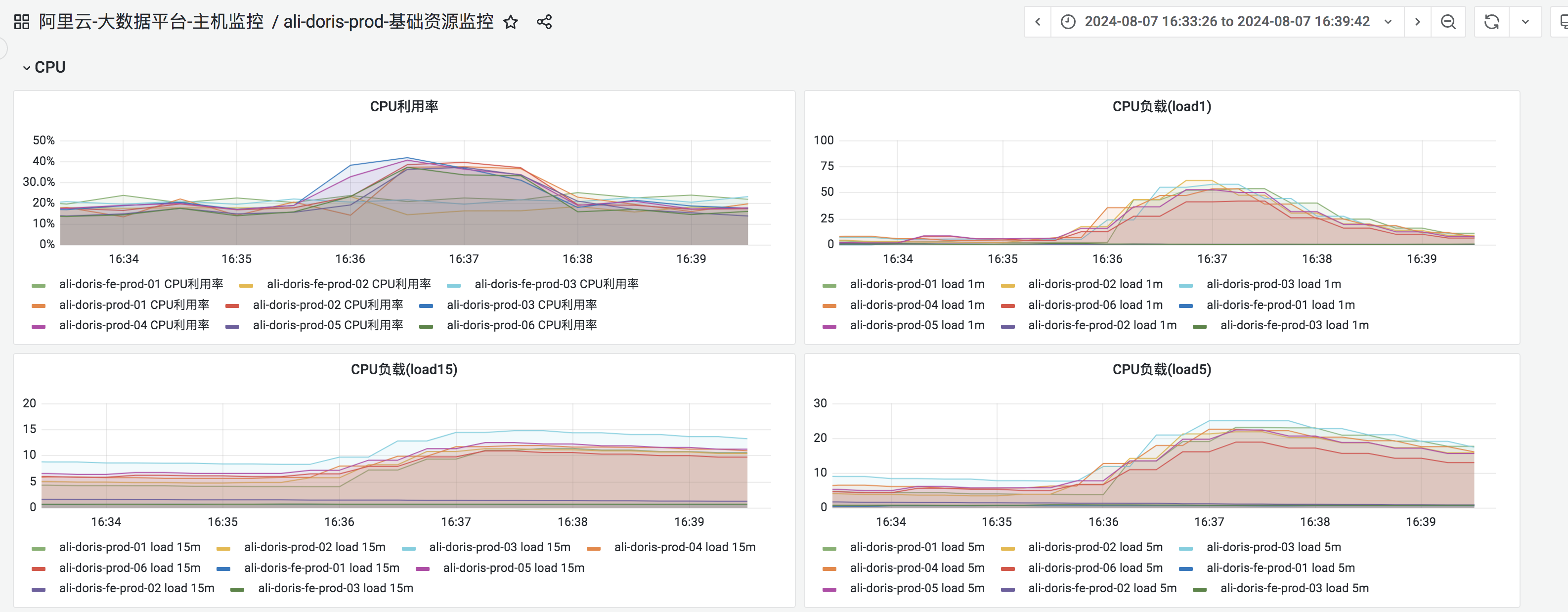Toggle ali-doris-prod-01 CPU利用率 series

134,305
